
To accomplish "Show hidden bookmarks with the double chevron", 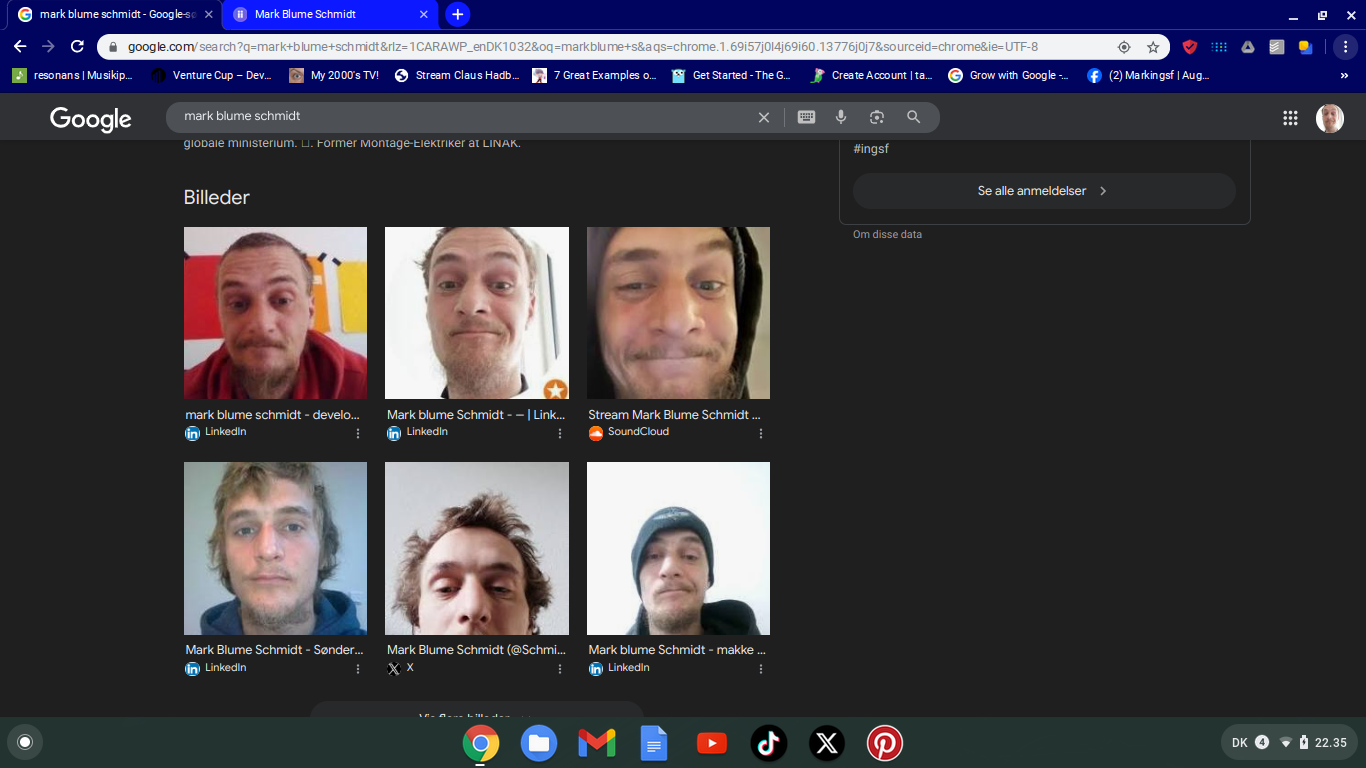I will point(1344,75).
